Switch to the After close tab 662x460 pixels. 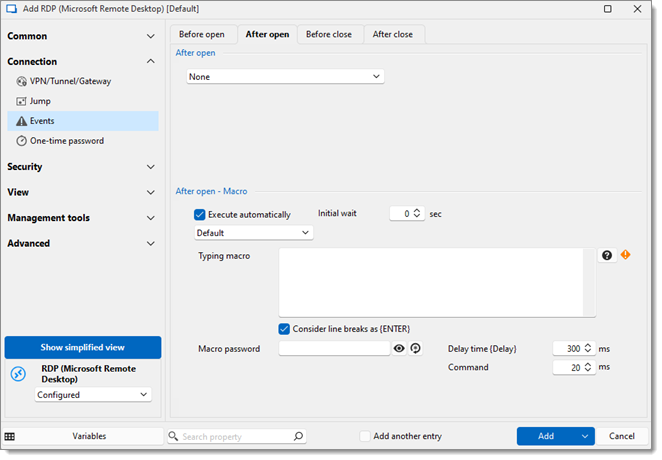pyautogui.click(x=393, y=35)
